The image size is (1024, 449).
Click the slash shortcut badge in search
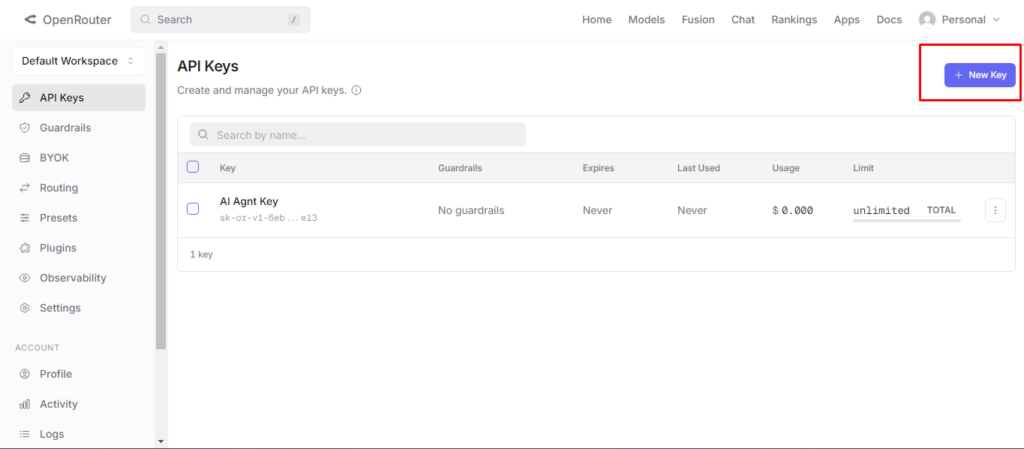294,20
